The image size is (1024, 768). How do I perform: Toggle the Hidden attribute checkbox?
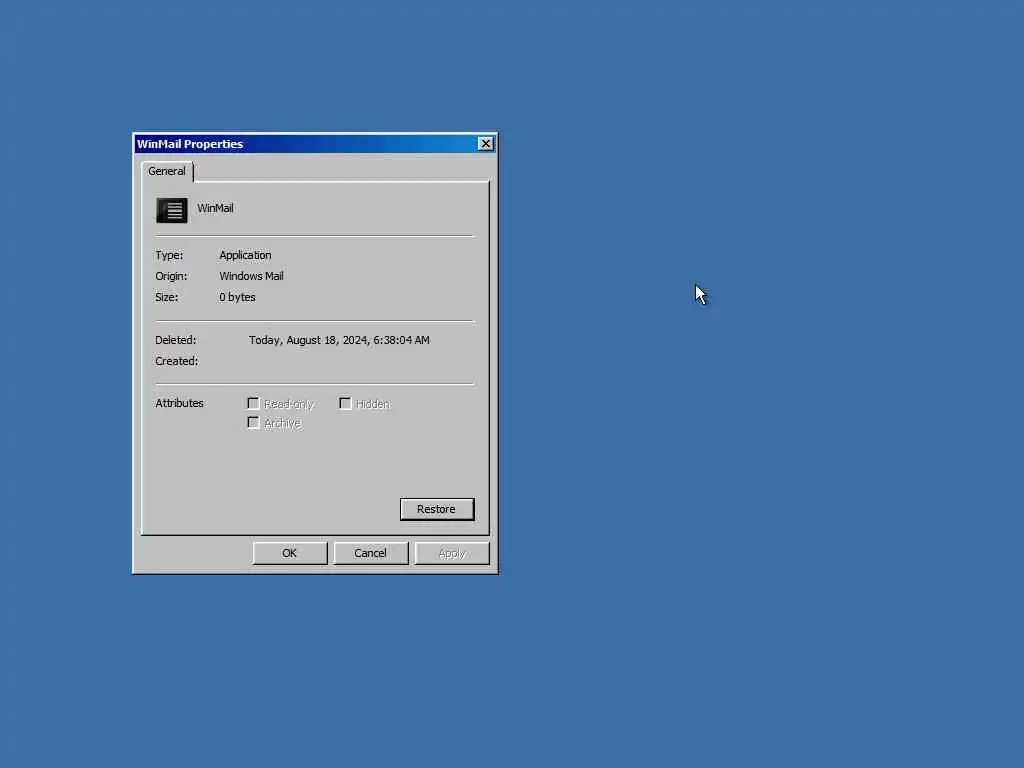(345, 403)
